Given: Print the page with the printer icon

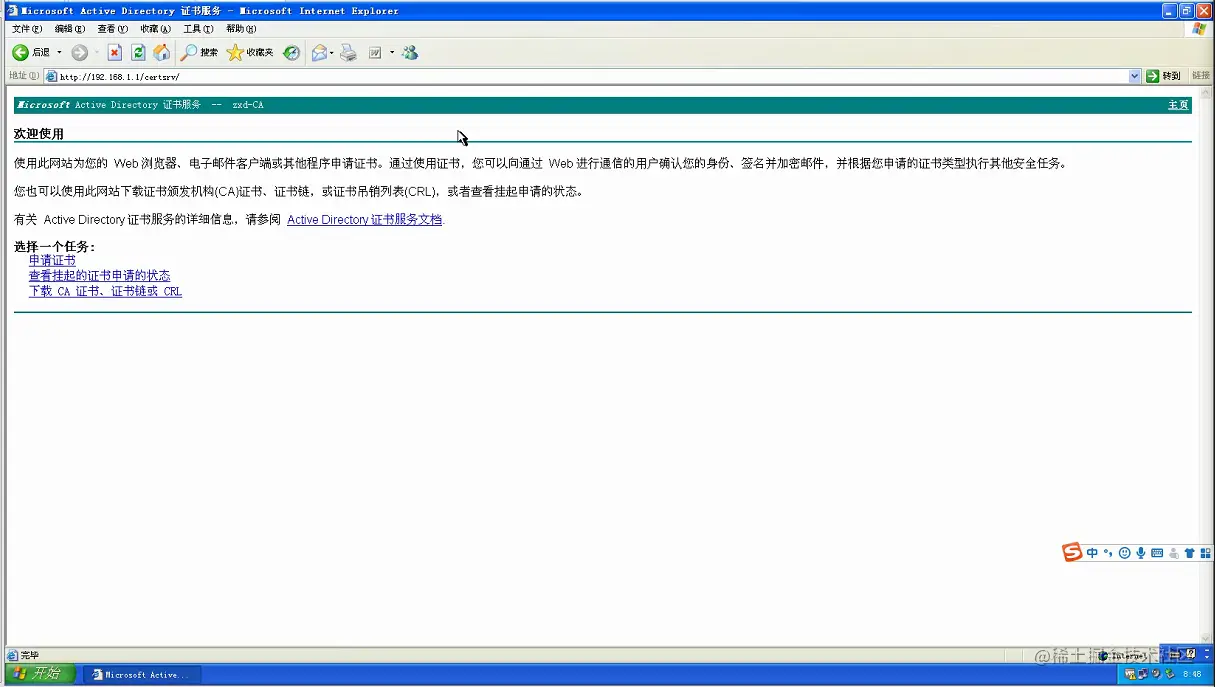Looking at the screenshot, I should (348, 52).
